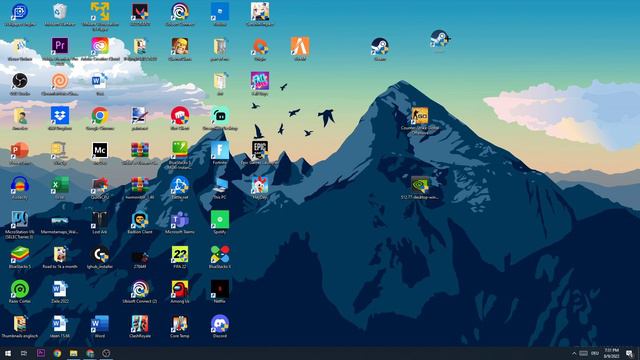
Task: Select the Clash of Clans shortcut
Action: click(180, 46)
